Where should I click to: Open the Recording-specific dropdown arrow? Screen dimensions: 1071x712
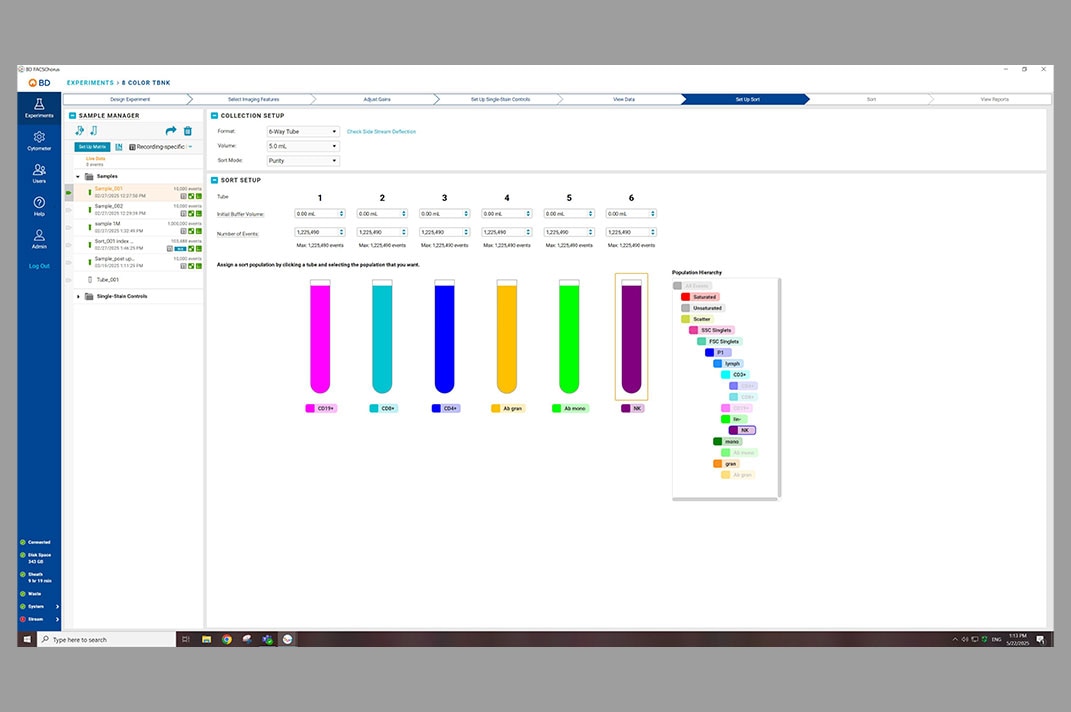(x=191, y=147)
